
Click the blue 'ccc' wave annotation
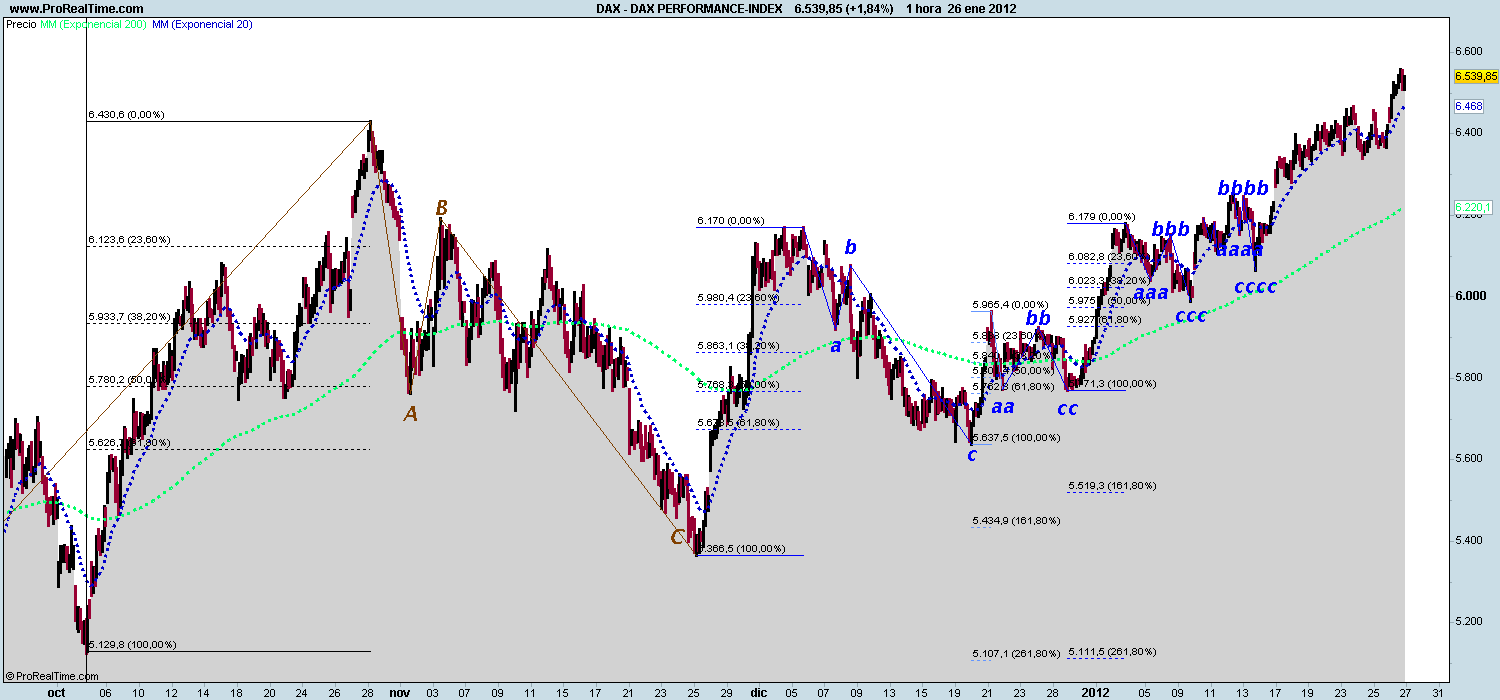click(x=1190, y=316)
